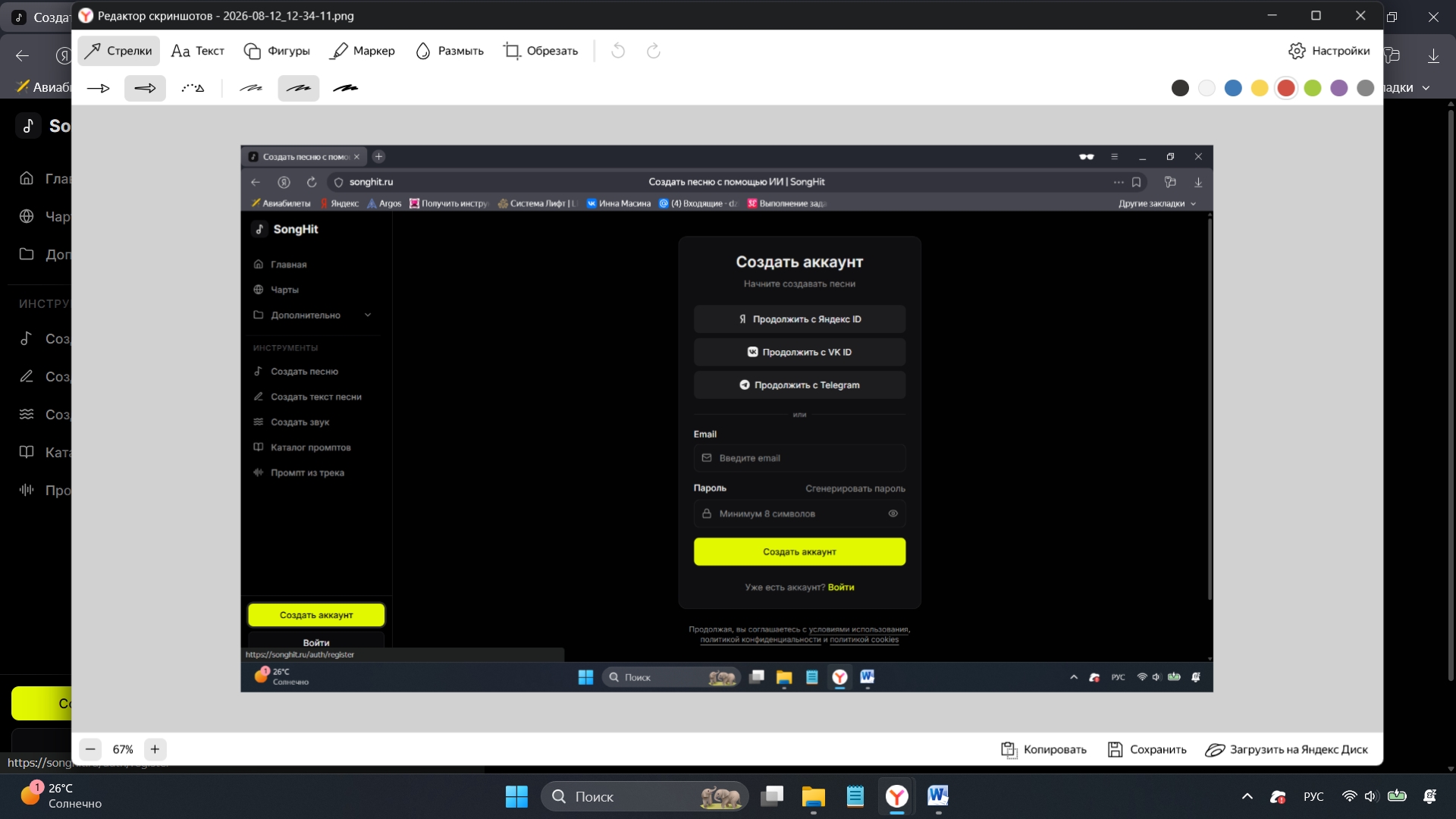
Task: Click the taskbar Поиск search box
Action: tap(645, 796)
